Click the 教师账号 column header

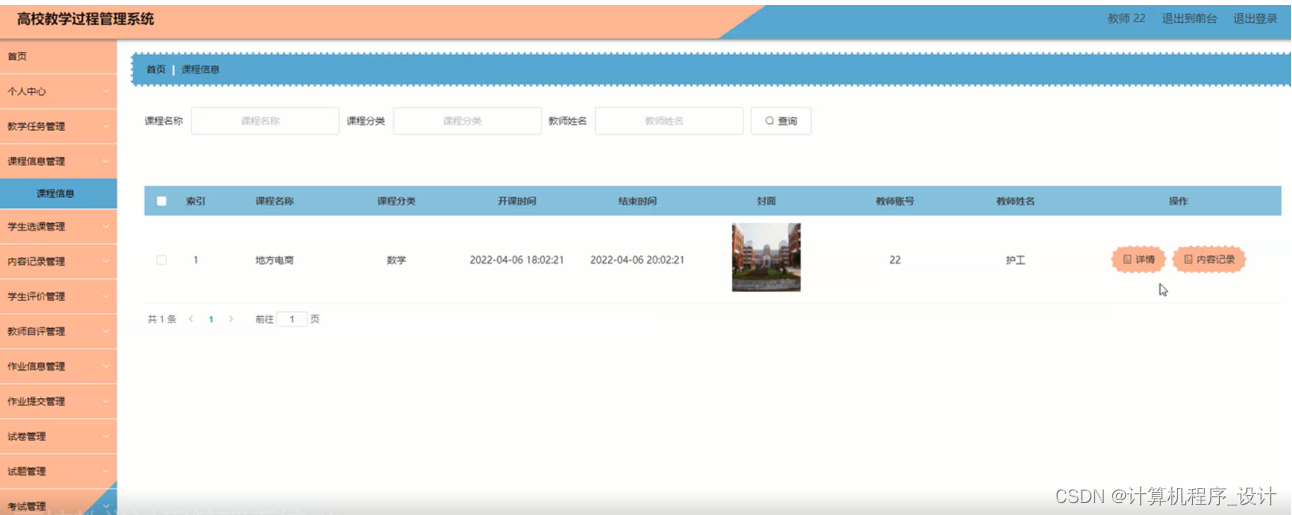(895, 201)
